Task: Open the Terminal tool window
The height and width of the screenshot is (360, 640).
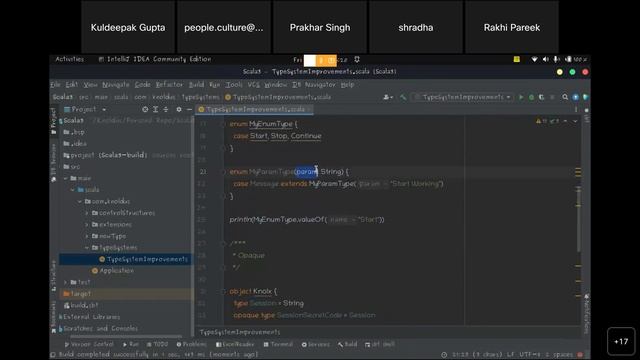Action: (x=278, y=344)
